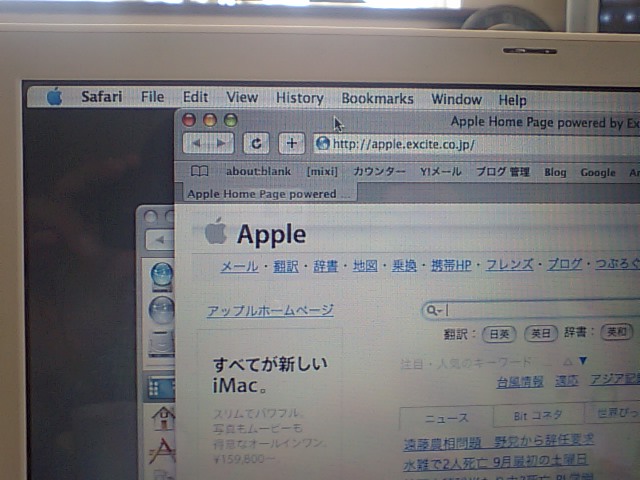Click the 英日 translation button
640x480 pixels.
pos(541,333)
